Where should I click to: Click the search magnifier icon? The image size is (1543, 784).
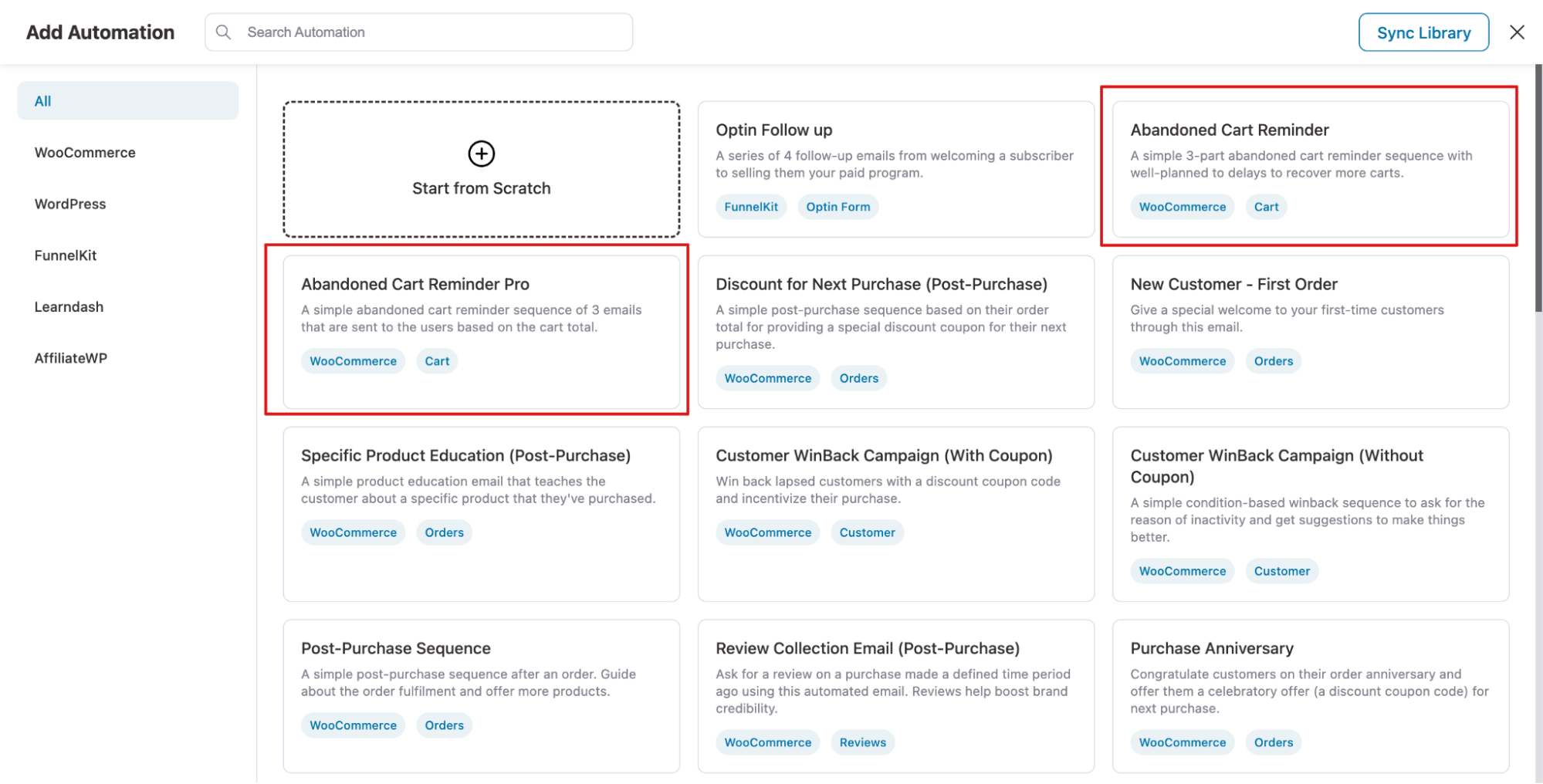pos(223,32)
